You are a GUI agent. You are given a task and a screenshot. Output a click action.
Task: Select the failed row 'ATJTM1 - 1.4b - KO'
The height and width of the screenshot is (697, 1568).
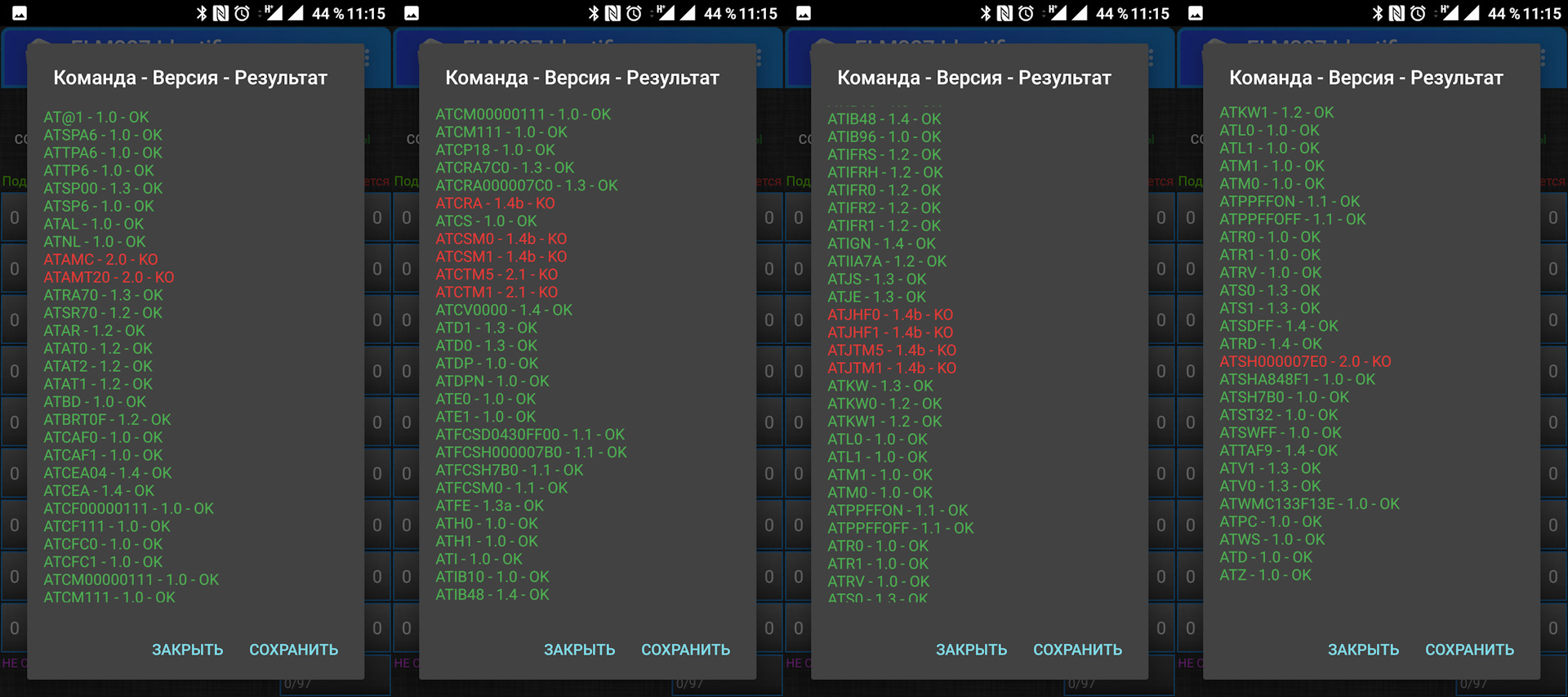[x=892, y=368]
